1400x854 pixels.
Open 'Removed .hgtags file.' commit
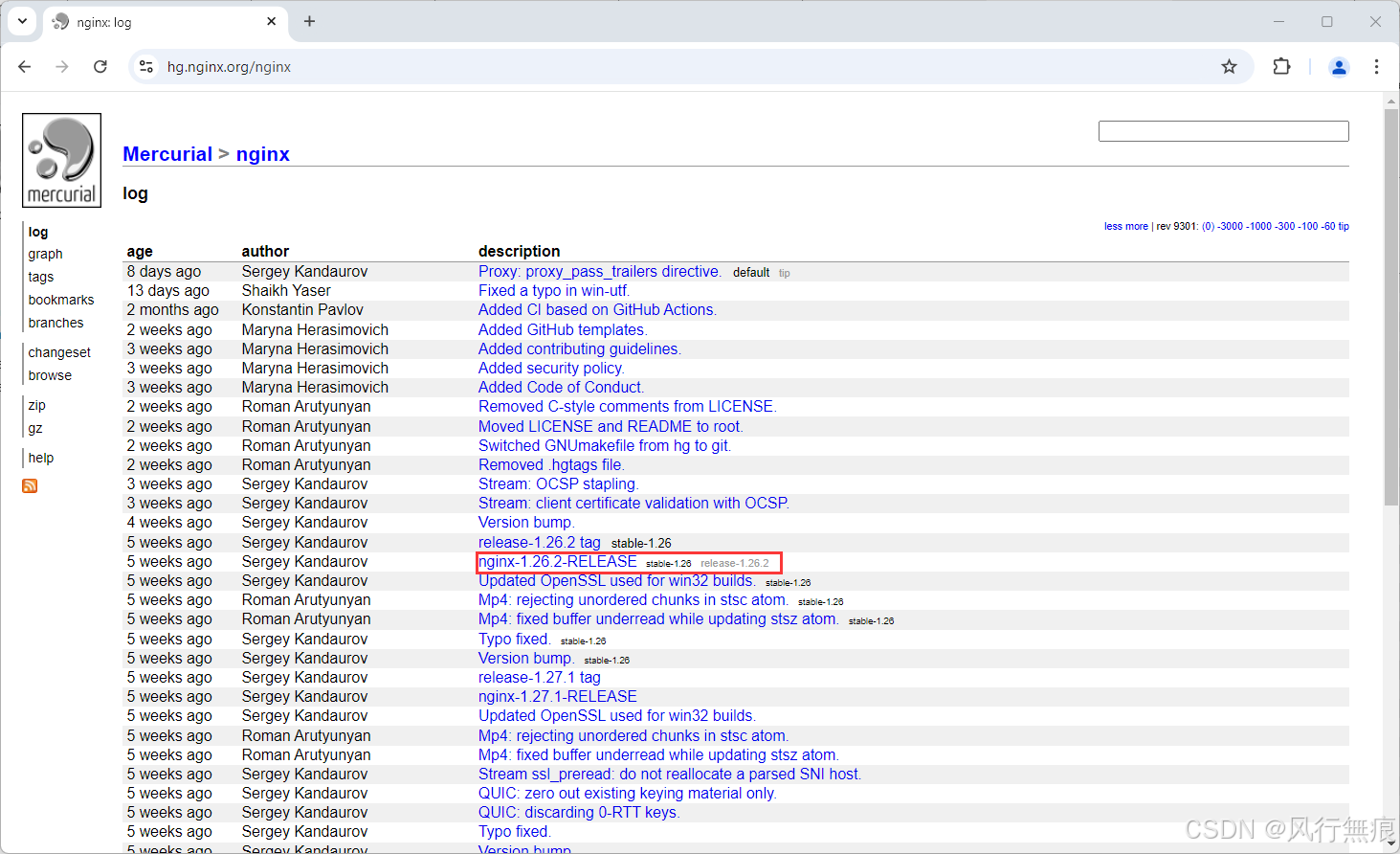551,465
